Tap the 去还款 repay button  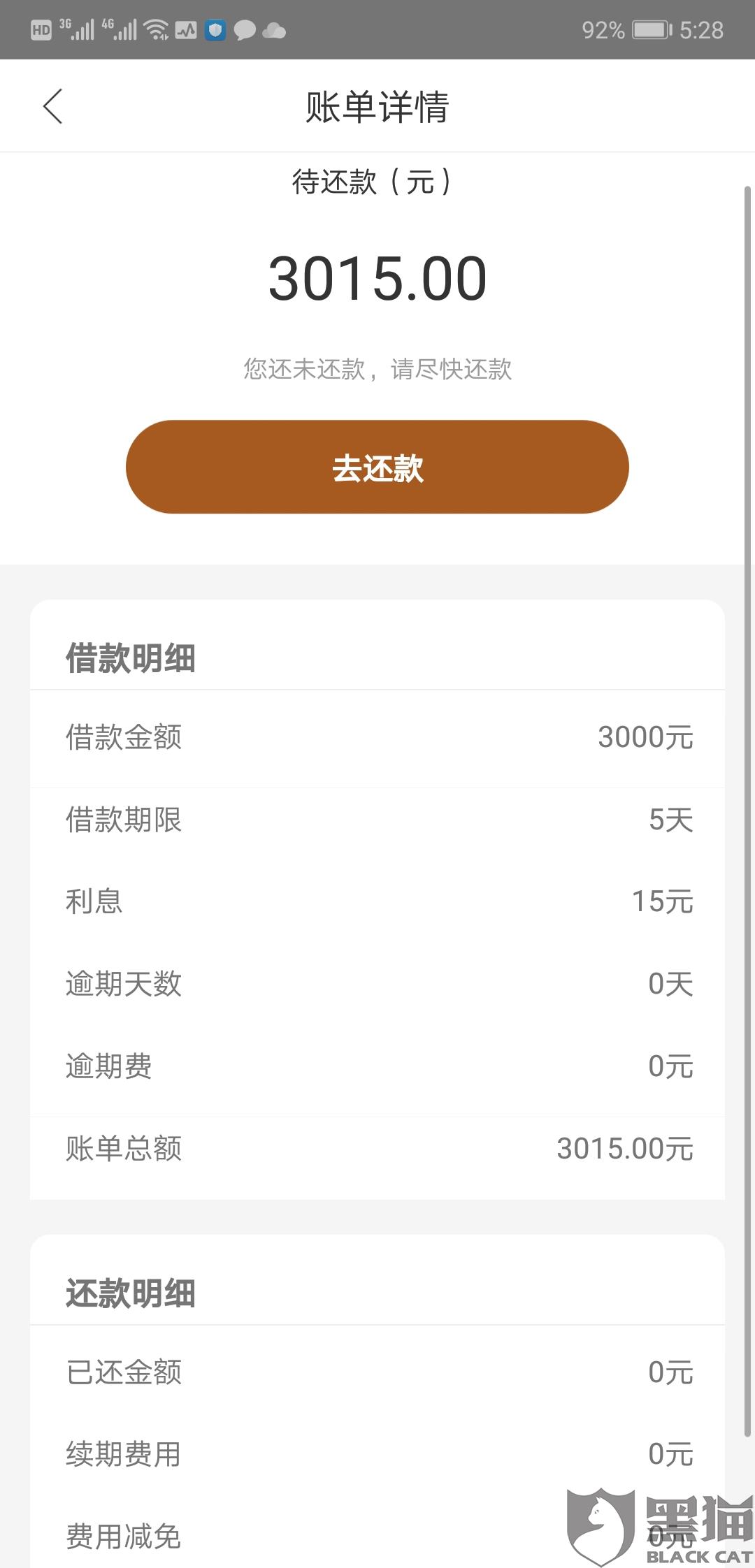tap(377, 467)
